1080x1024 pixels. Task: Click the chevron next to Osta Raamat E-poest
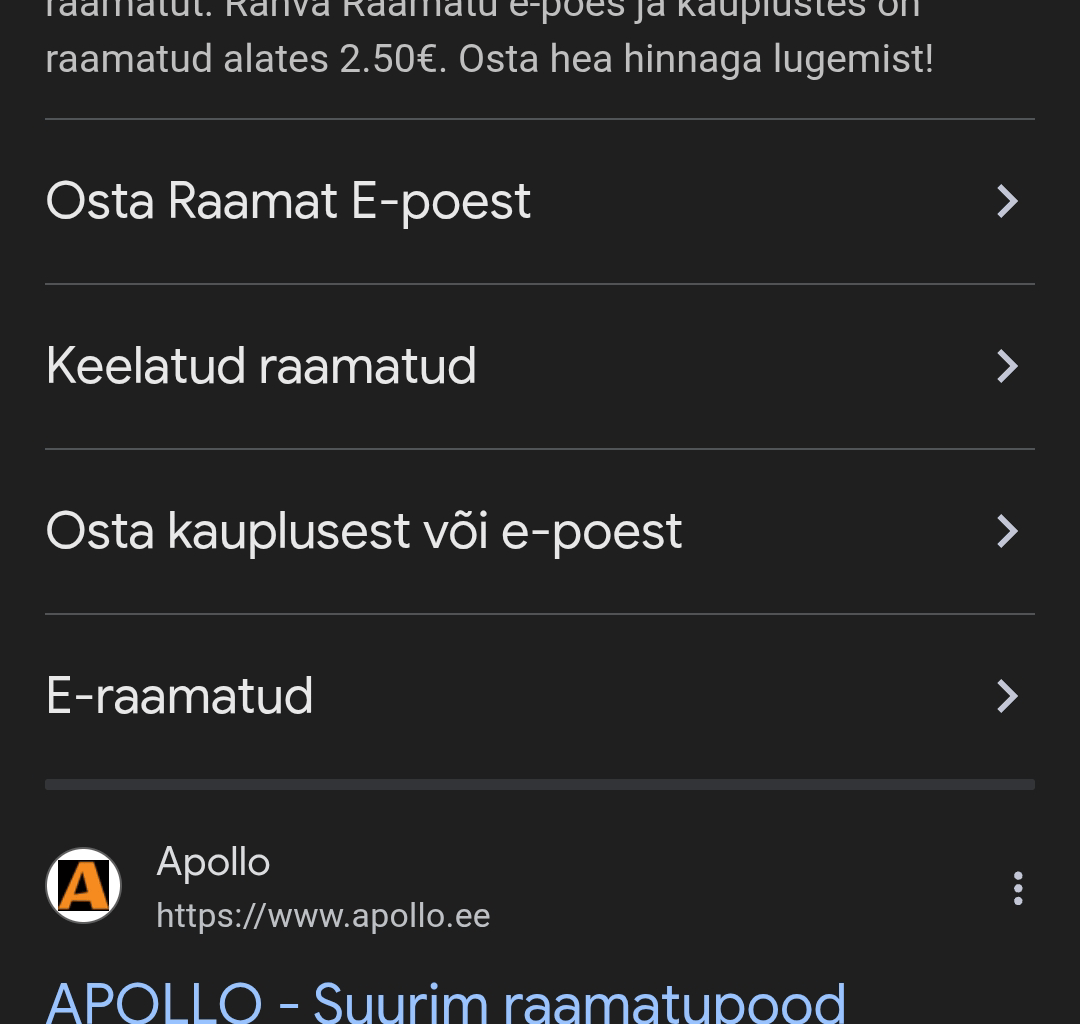1007,200
